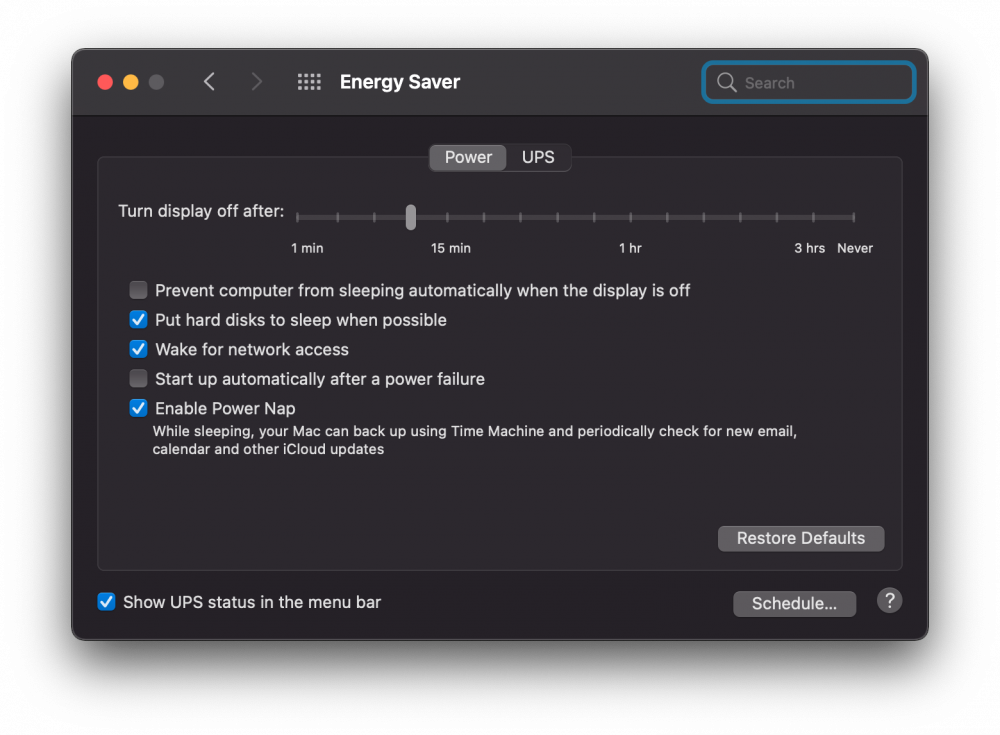Click the 15 min slider label
The image size is (1000, 735).
[450, 248]
